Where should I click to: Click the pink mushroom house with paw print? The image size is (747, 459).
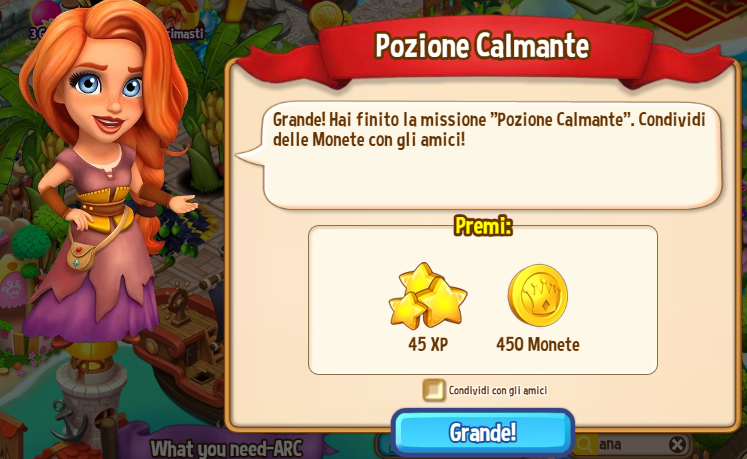point(15,286)
